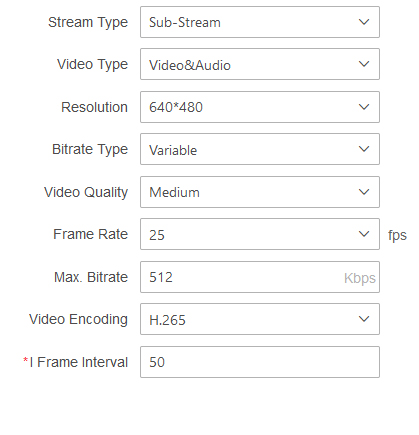Screen dimensions: 419x435
Task: Open the Video Encoding H.265 dropdown
Action: 260,319
